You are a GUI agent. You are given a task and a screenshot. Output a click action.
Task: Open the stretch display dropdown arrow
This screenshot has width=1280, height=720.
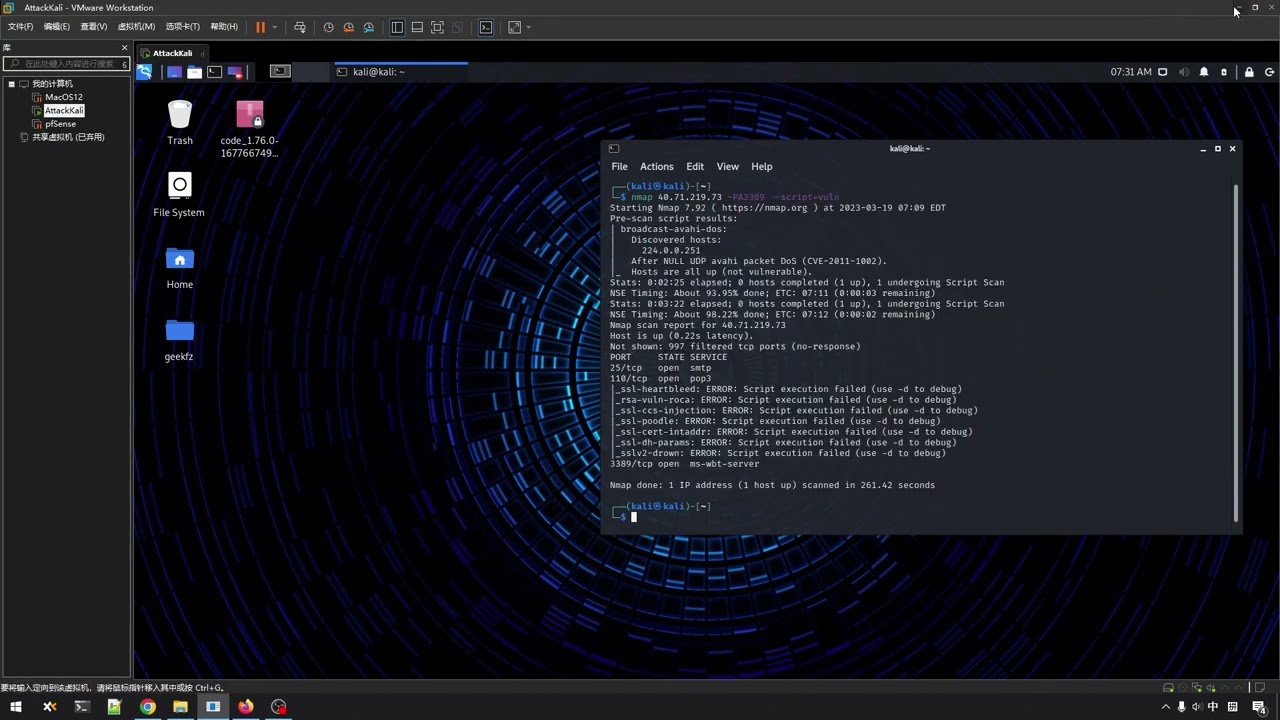click(529, 27)
